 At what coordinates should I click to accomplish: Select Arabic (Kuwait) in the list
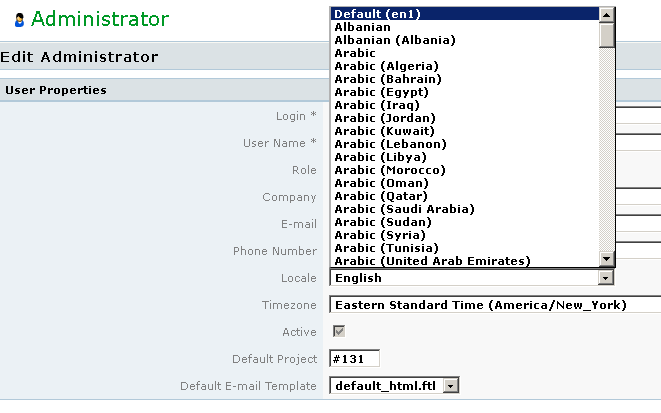tap(465, 131)
